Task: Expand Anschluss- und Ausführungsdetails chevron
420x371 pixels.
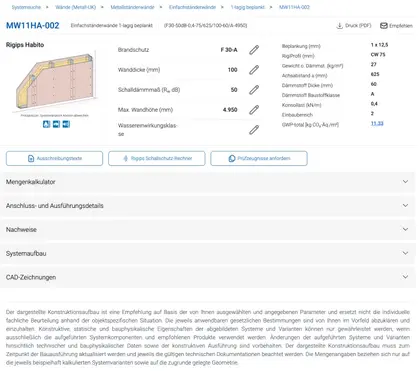Action: (405, 205)
